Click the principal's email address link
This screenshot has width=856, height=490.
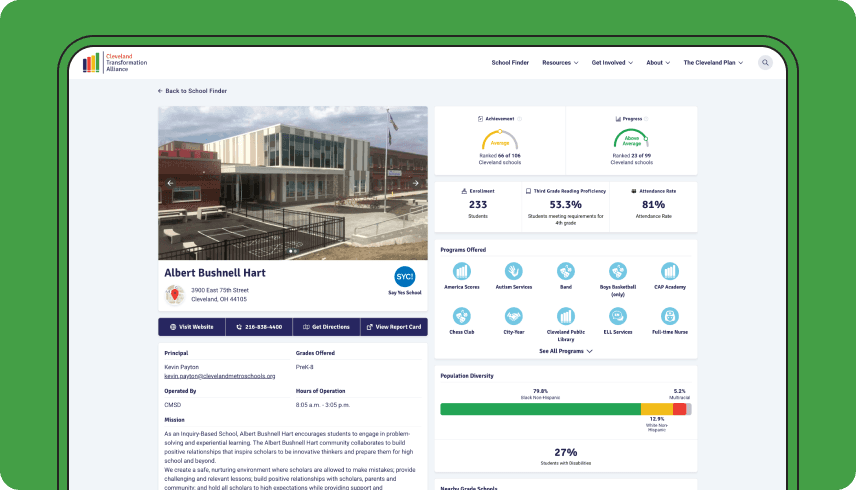219,376
